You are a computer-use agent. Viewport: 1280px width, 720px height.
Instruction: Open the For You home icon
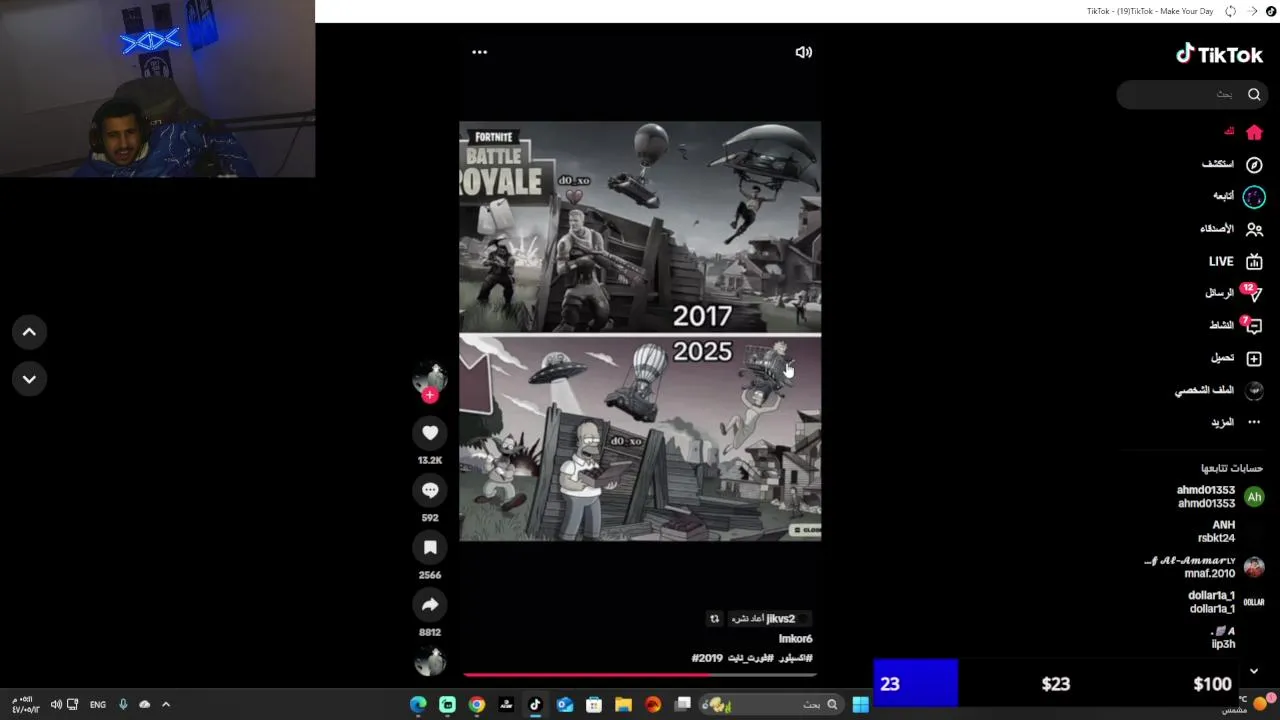1254,132
